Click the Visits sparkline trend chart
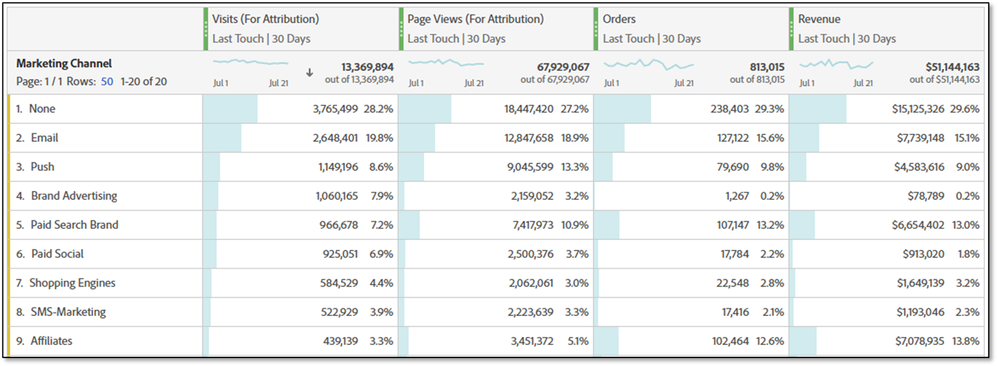This screenshot has height=366, width=998. [251, 62]
